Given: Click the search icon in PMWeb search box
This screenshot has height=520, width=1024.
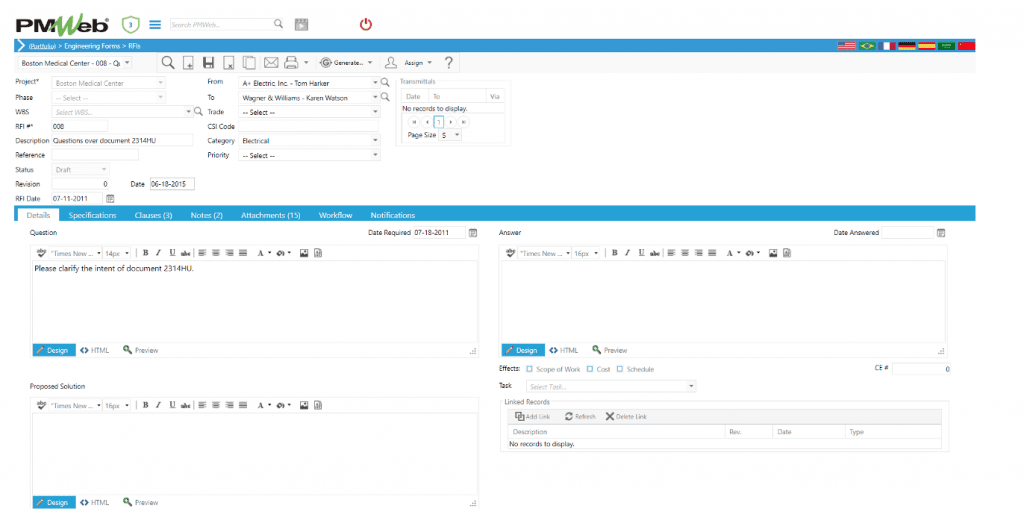Looking at the screenshot, I should 278,24.
